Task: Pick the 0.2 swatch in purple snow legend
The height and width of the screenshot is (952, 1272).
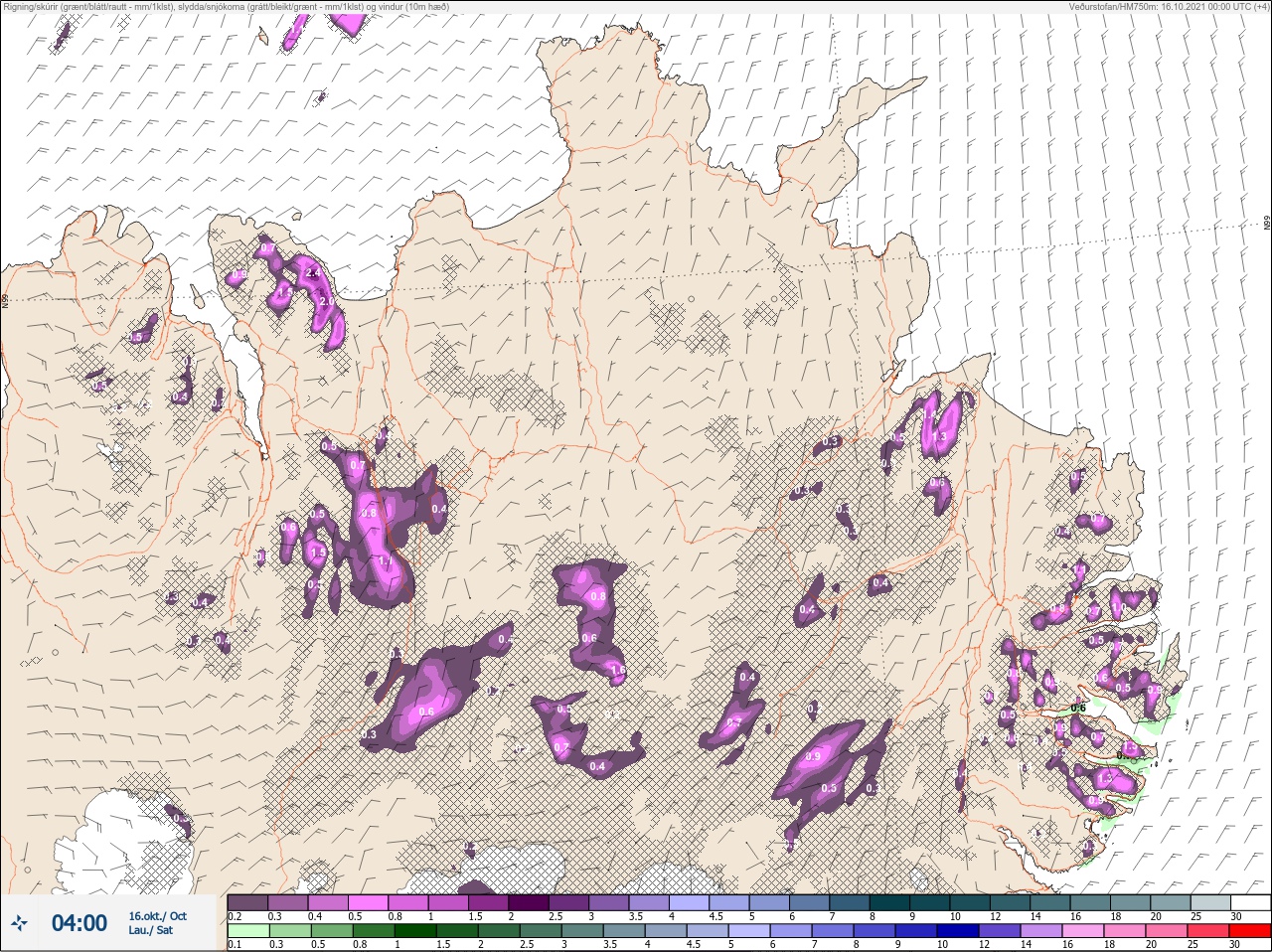Action: (247, 902)
